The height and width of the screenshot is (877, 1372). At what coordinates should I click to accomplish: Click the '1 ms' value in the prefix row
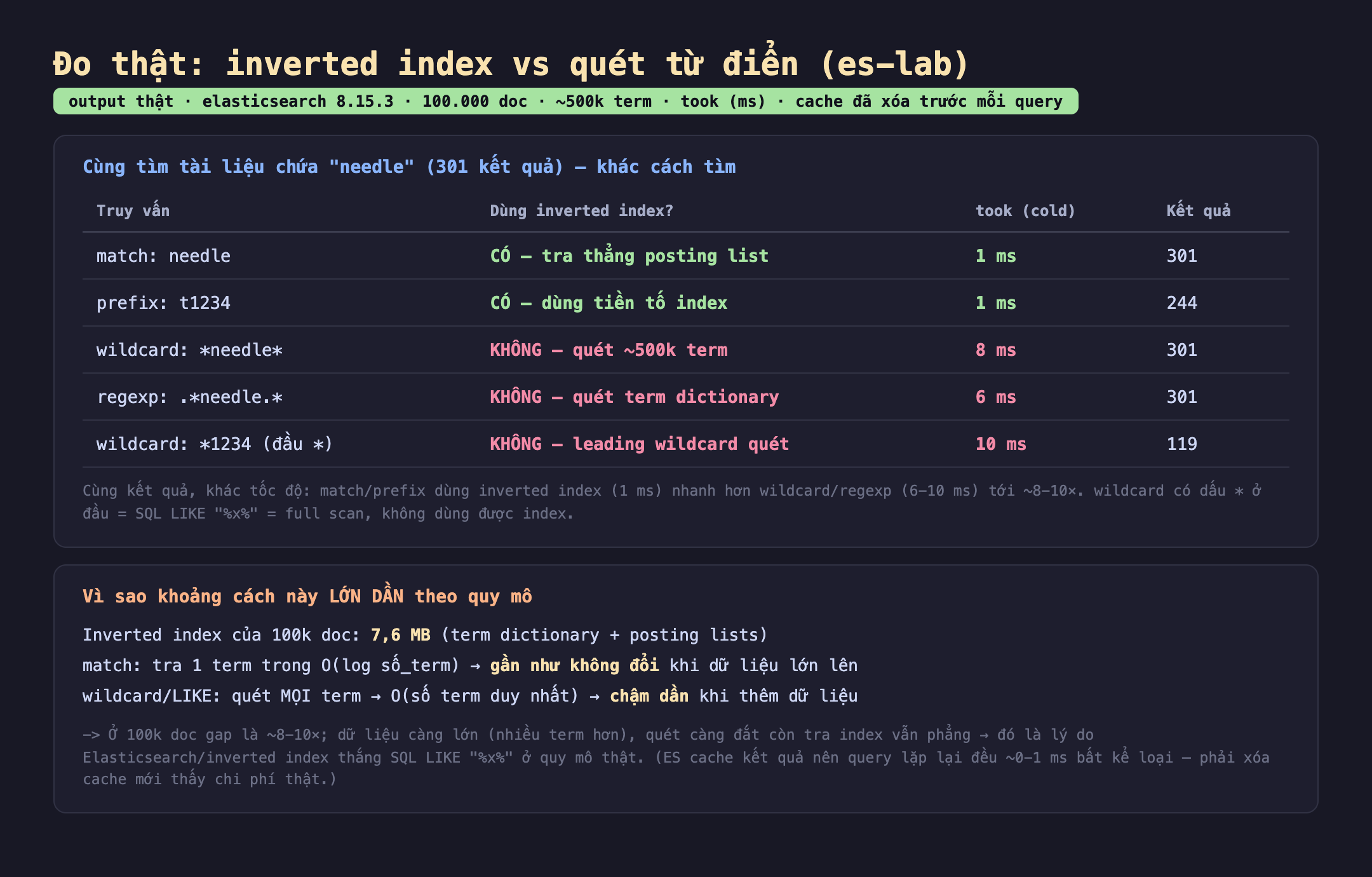pos(995,303)
